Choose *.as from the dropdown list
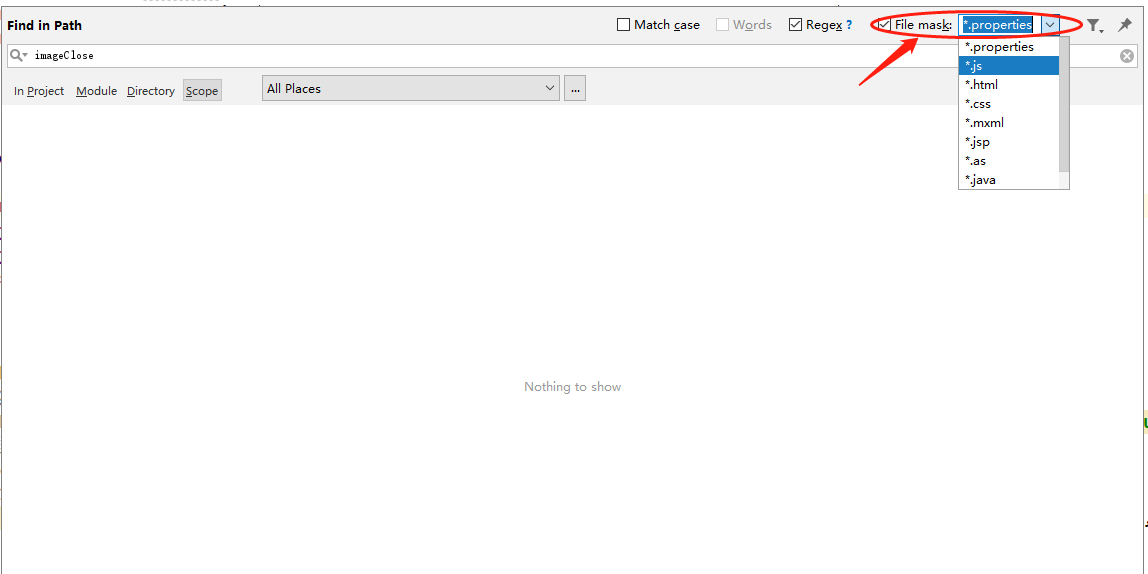Viewport: 1148px width, 574px height. pos(1009,161)
